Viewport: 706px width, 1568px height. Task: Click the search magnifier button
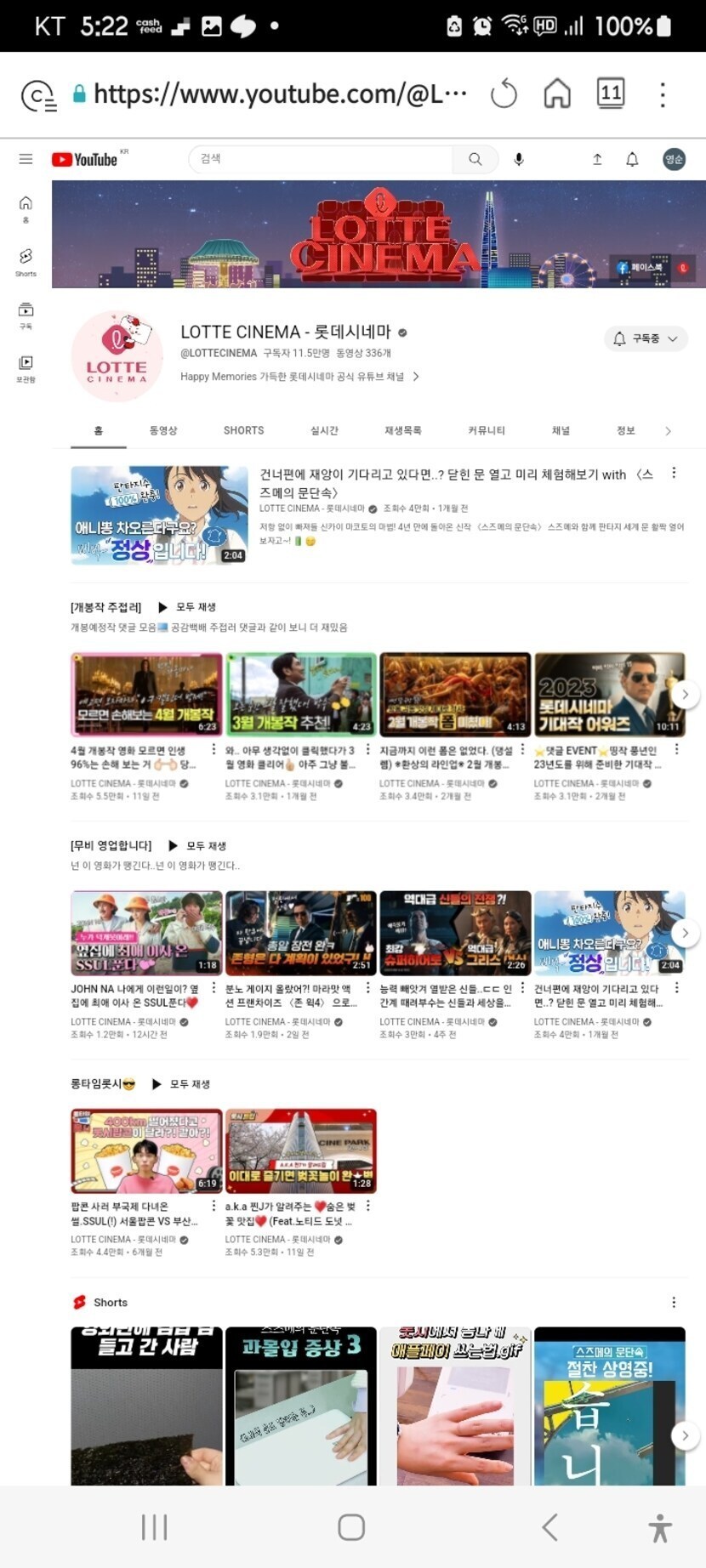point(475,159)
